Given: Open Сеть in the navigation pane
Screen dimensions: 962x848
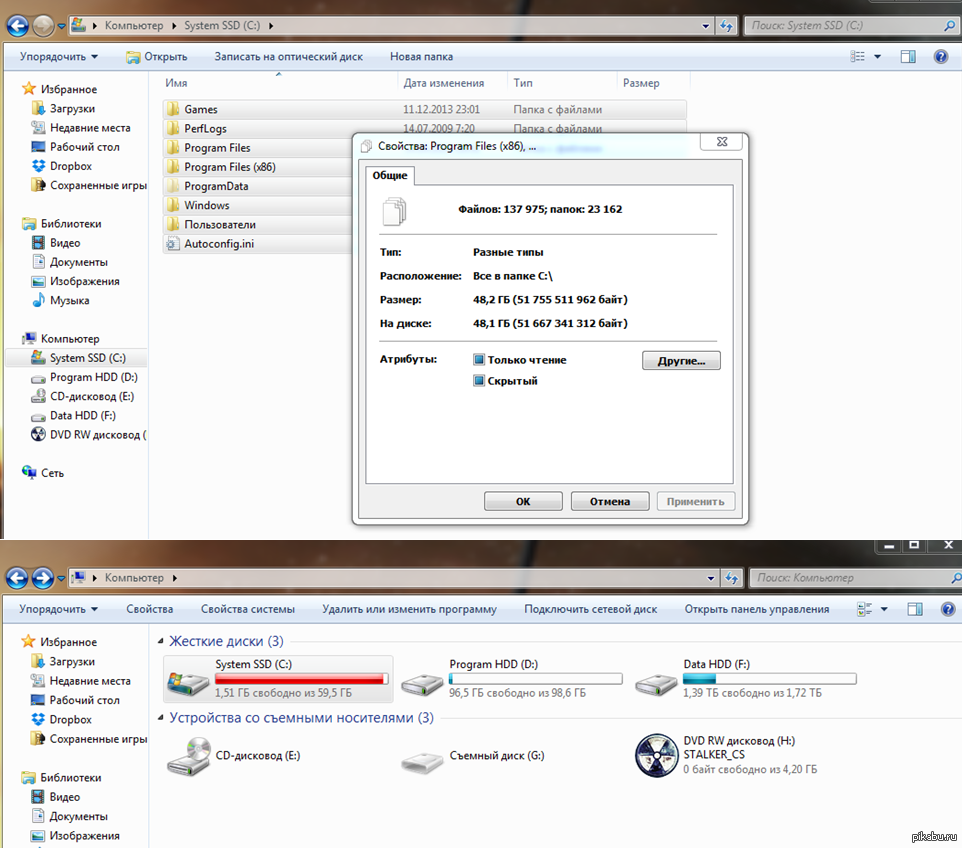Looking at the screenshot, I should coord(52,473).
